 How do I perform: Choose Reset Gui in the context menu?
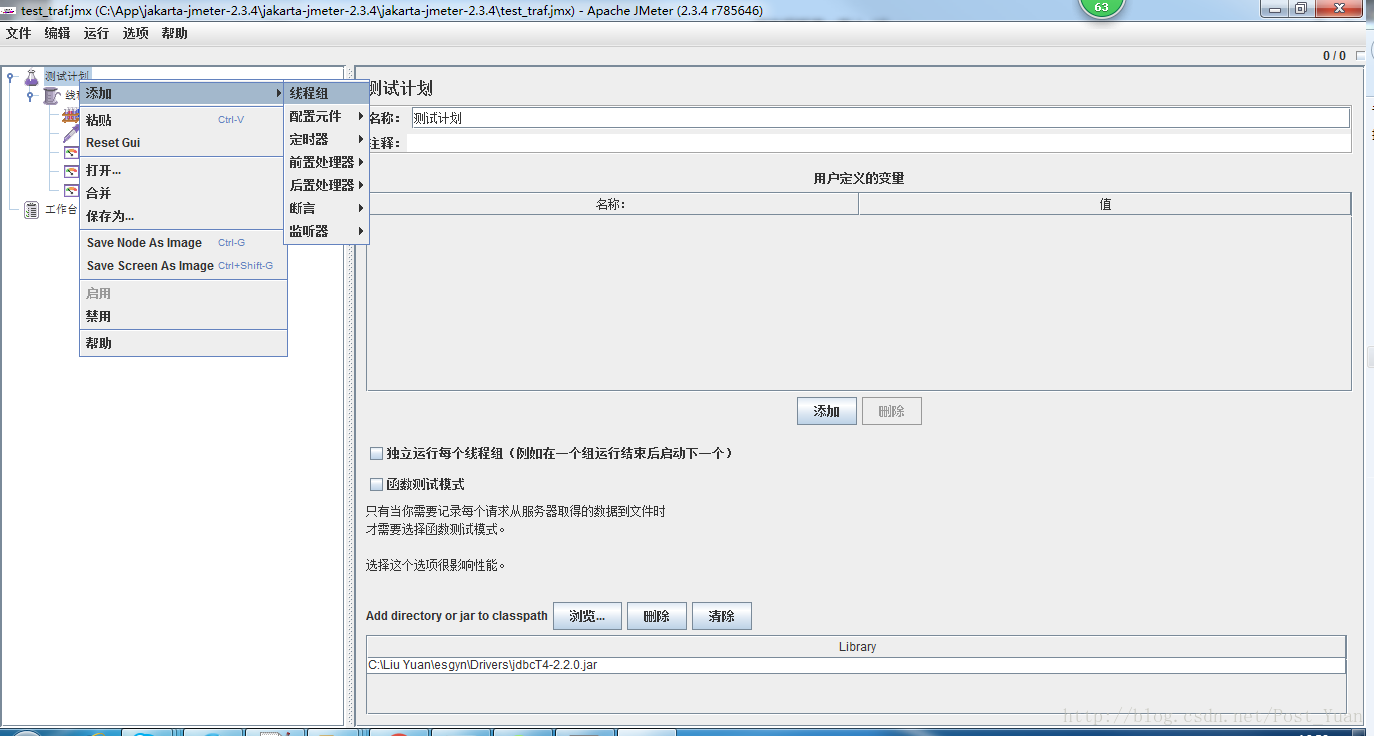point(183,143)
